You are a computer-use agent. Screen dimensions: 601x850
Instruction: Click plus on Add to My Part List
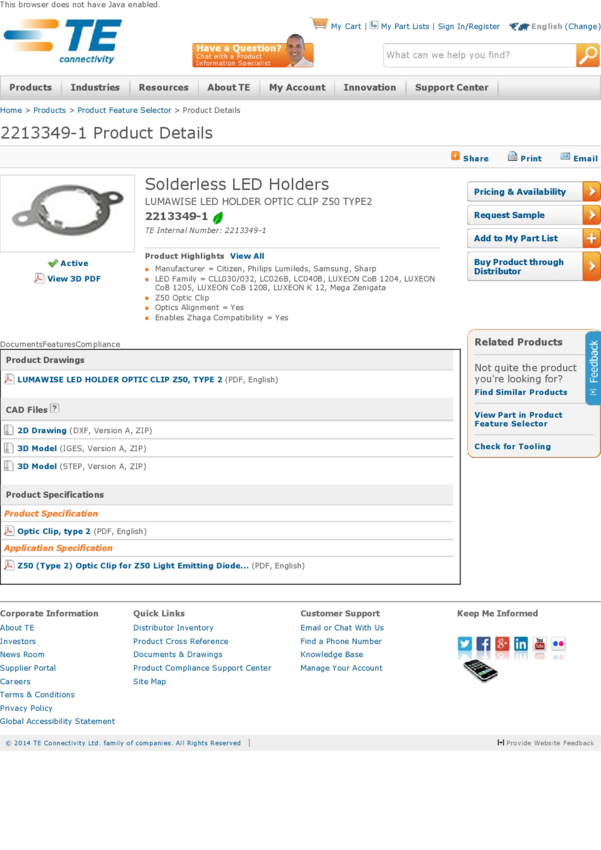(591, 238)
